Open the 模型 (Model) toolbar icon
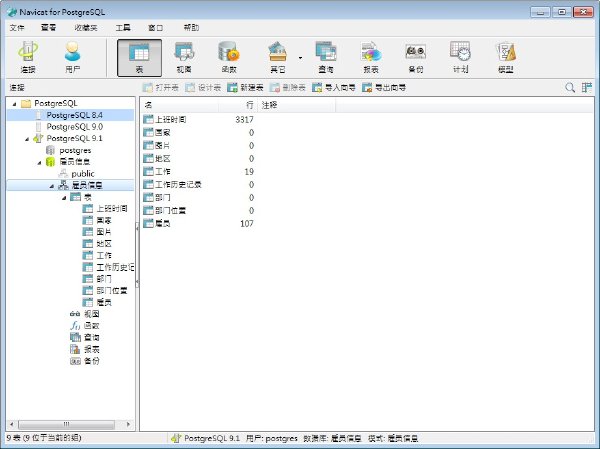 505,57
